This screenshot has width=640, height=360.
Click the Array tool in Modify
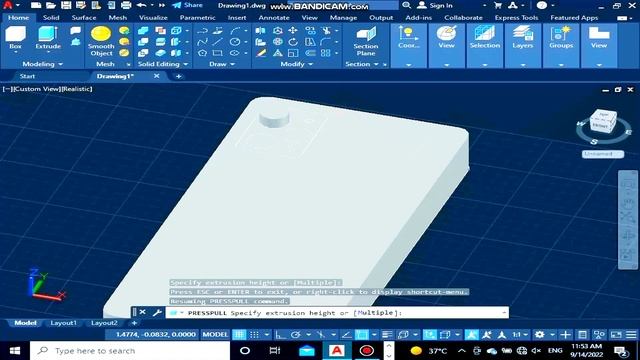(x=325, y=53)
